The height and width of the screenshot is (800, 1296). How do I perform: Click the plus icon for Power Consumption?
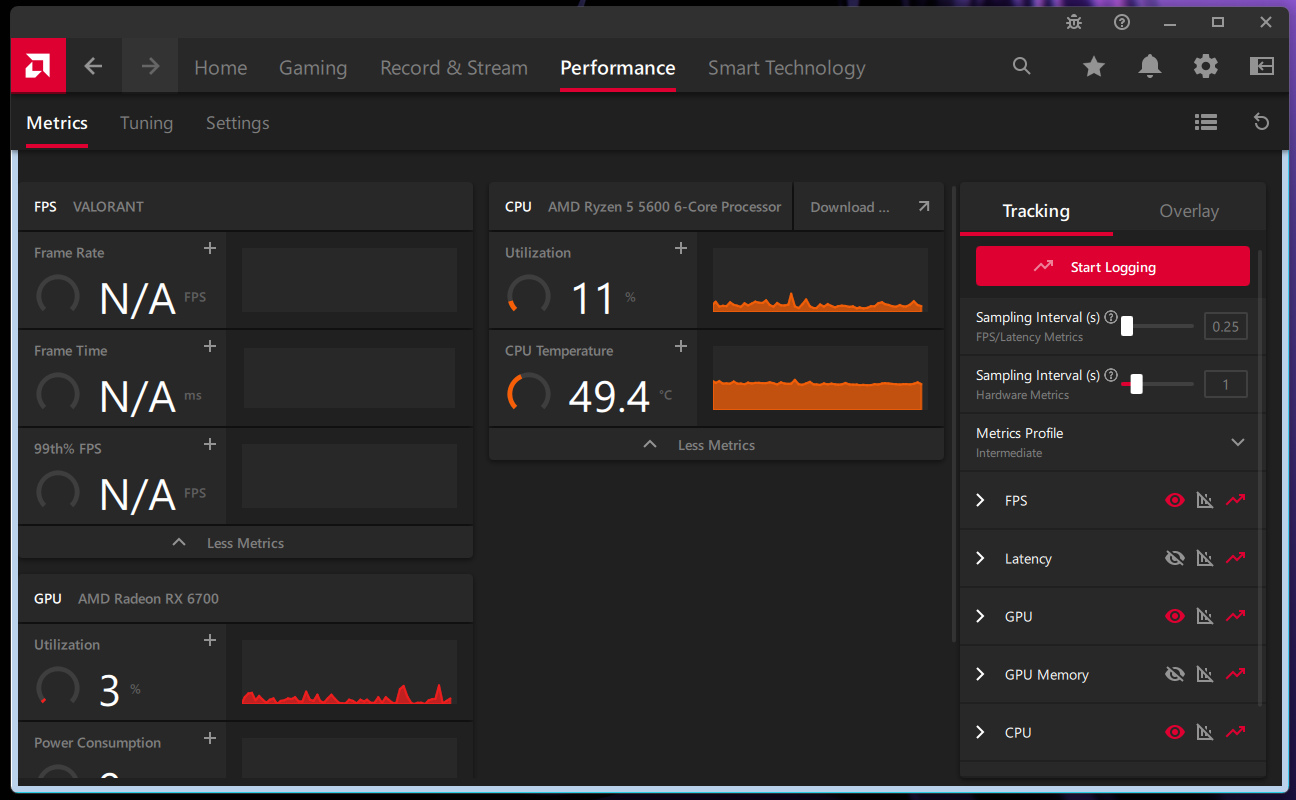click(210, 738)
